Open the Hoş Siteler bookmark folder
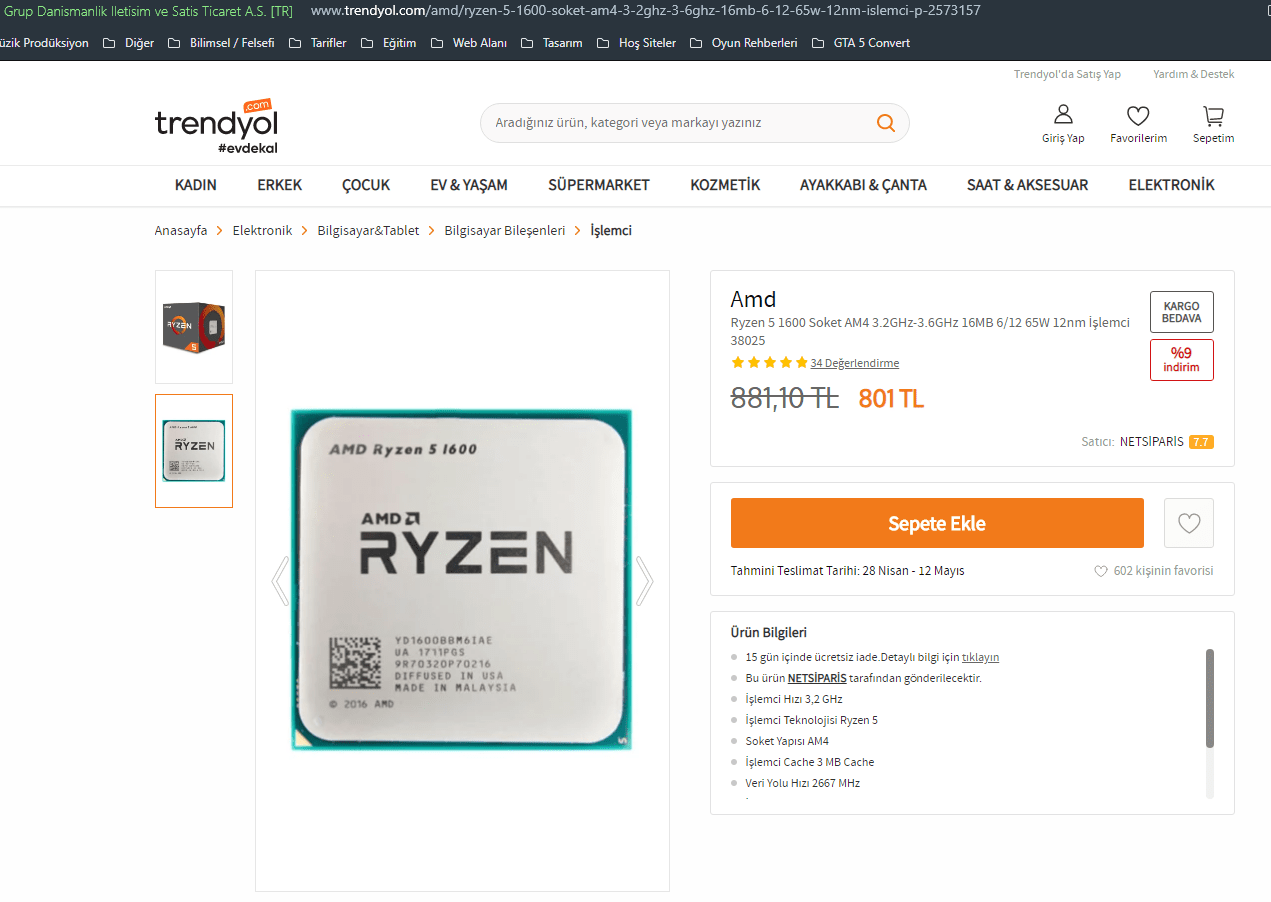The width and height of the screenshot is (1271, 902). pyautogui.click(x=636, y=43)
